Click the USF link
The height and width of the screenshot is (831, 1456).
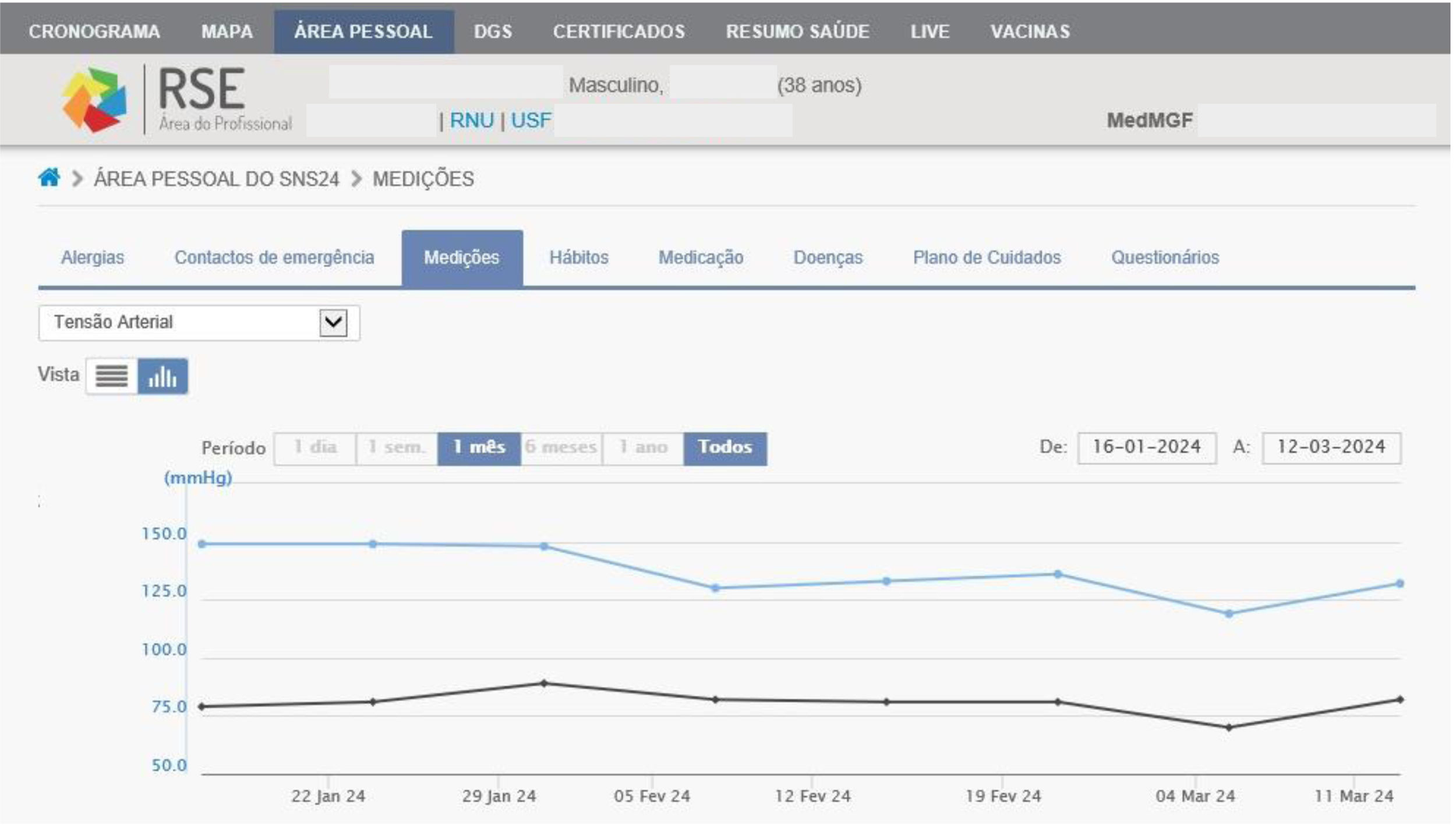(531, 121)
